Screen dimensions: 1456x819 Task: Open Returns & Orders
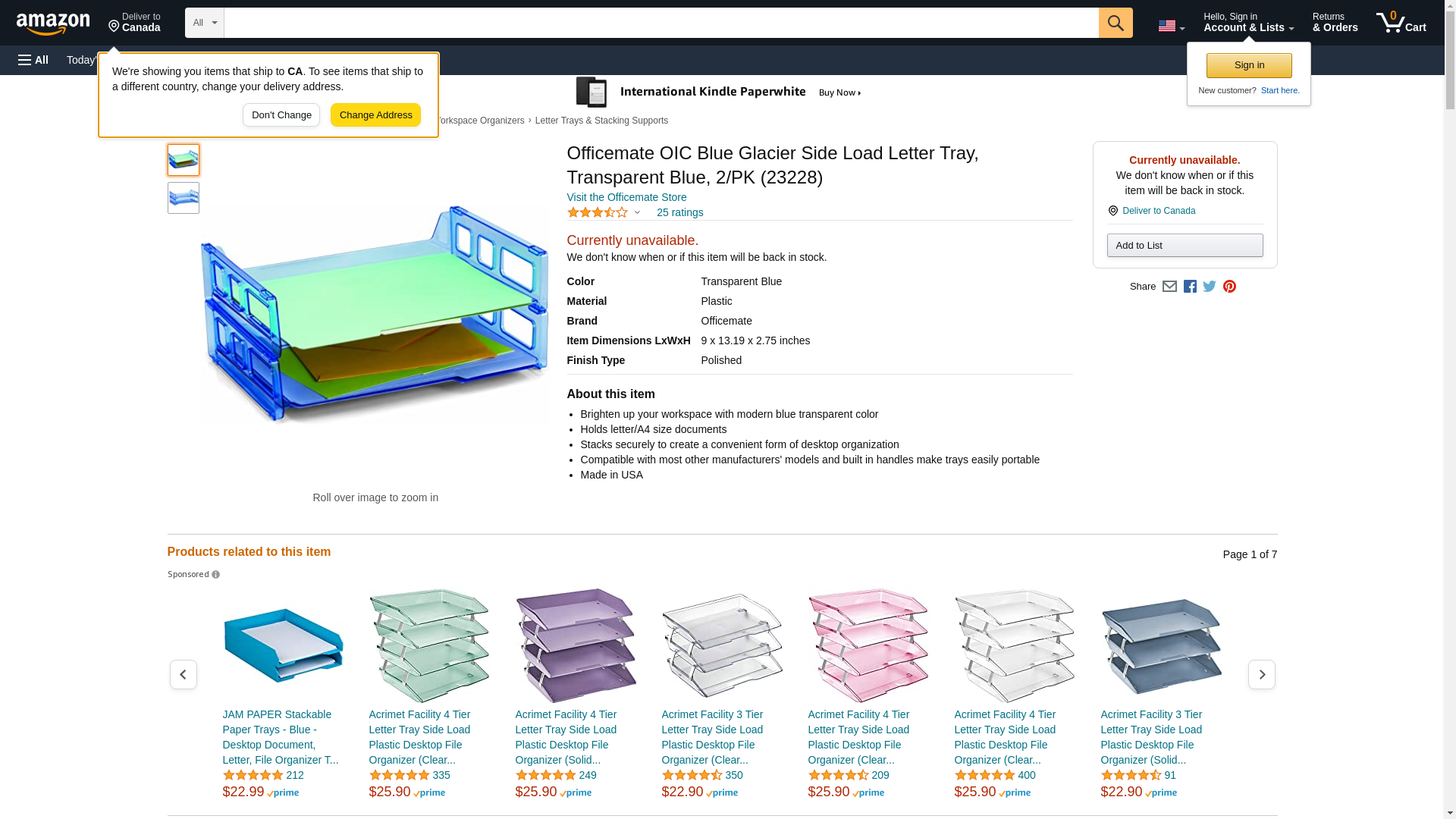[x=1335, y=23]
